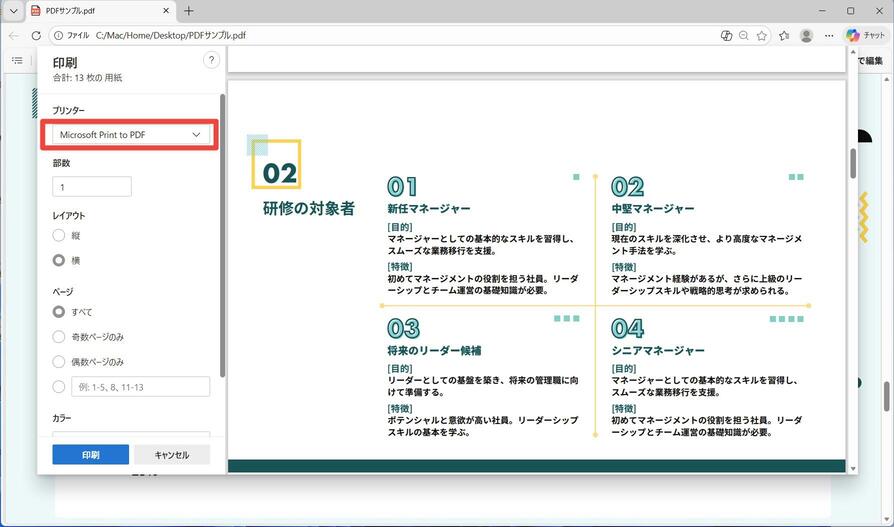
Task: Click the 中堅マネージャー heading in preview
Action: [653, 209]
